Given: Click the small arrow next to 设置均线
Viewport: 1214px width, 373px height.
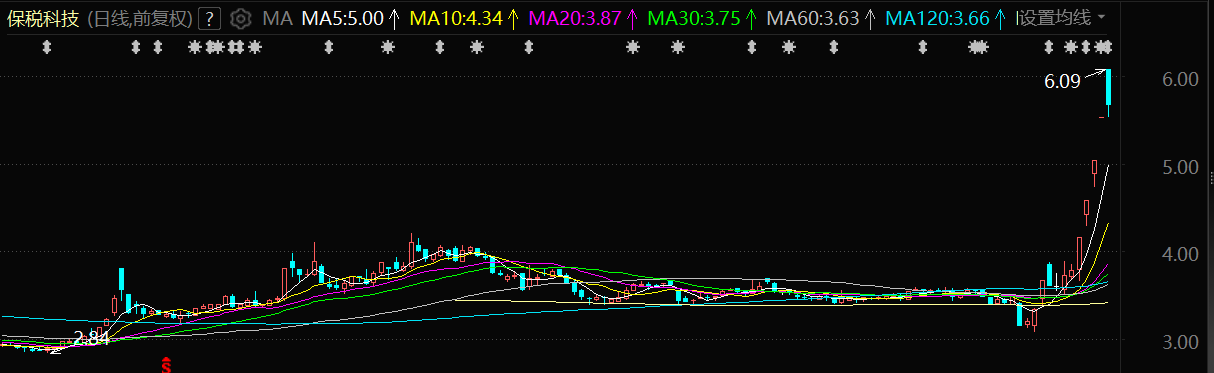Looking at the screenshot, I should pos(1101,18).
